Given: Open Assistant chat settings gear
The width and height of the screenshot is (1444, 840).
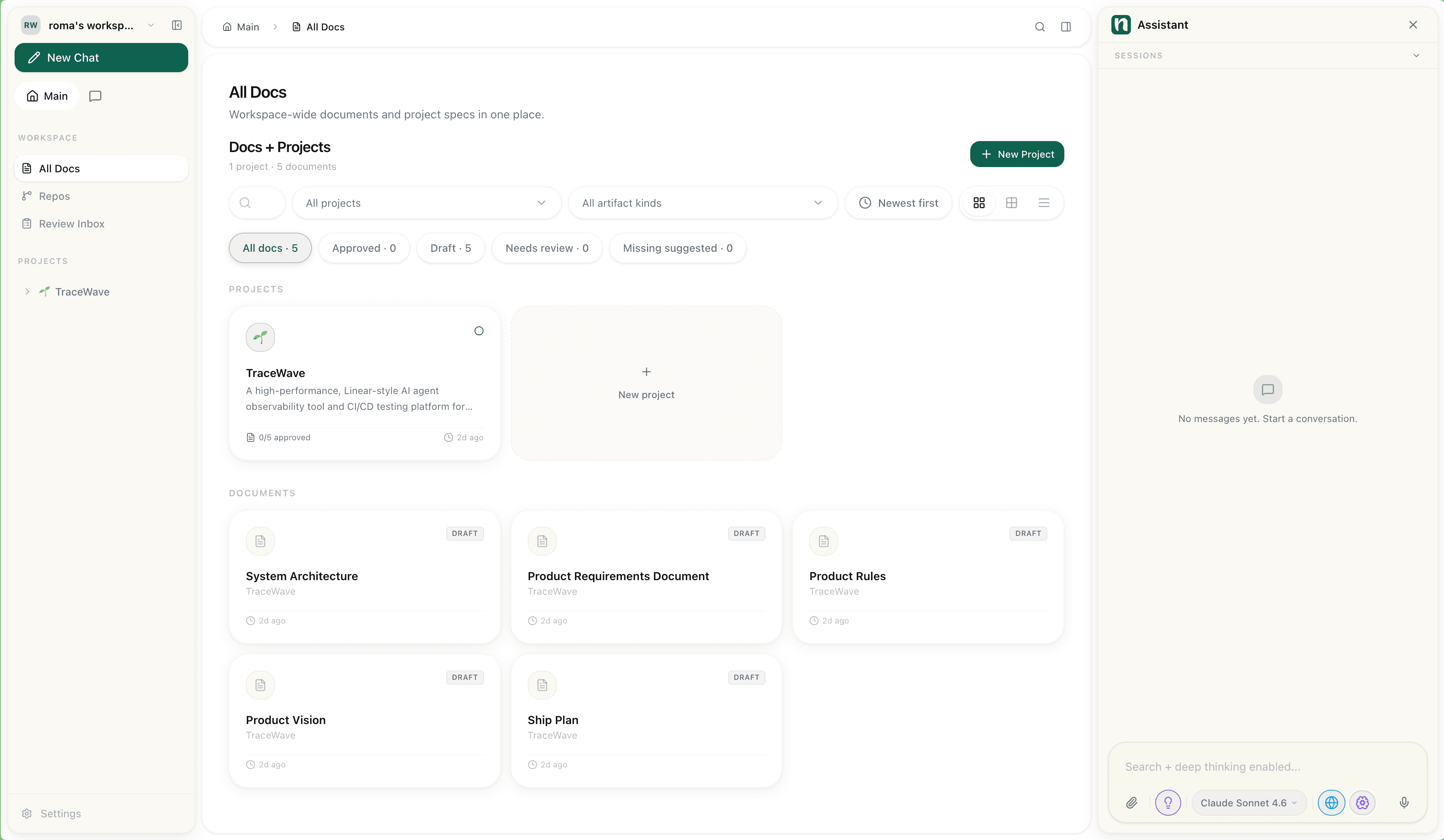Looking at the screenshot, I should point(1362,802).
